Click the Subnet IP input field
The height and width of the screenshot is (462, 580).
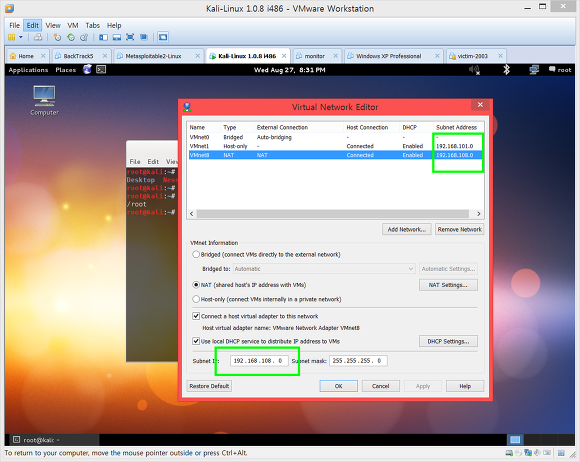pos(259,361)
